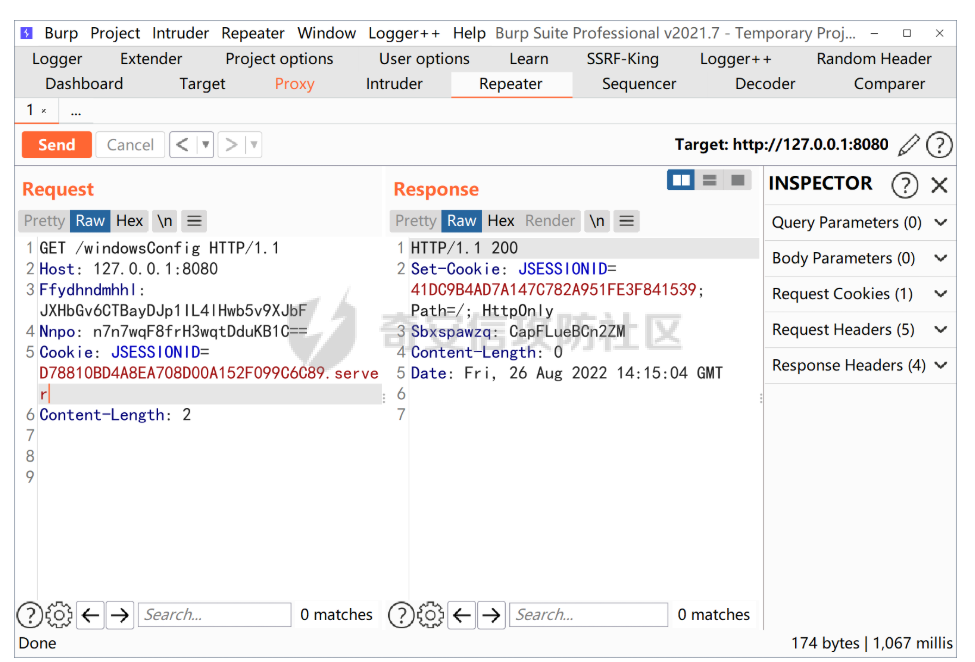Image resolution: width=975 pixels, height=662 pixels.
Task: Open the Project options tab
Action: point(279,59)
